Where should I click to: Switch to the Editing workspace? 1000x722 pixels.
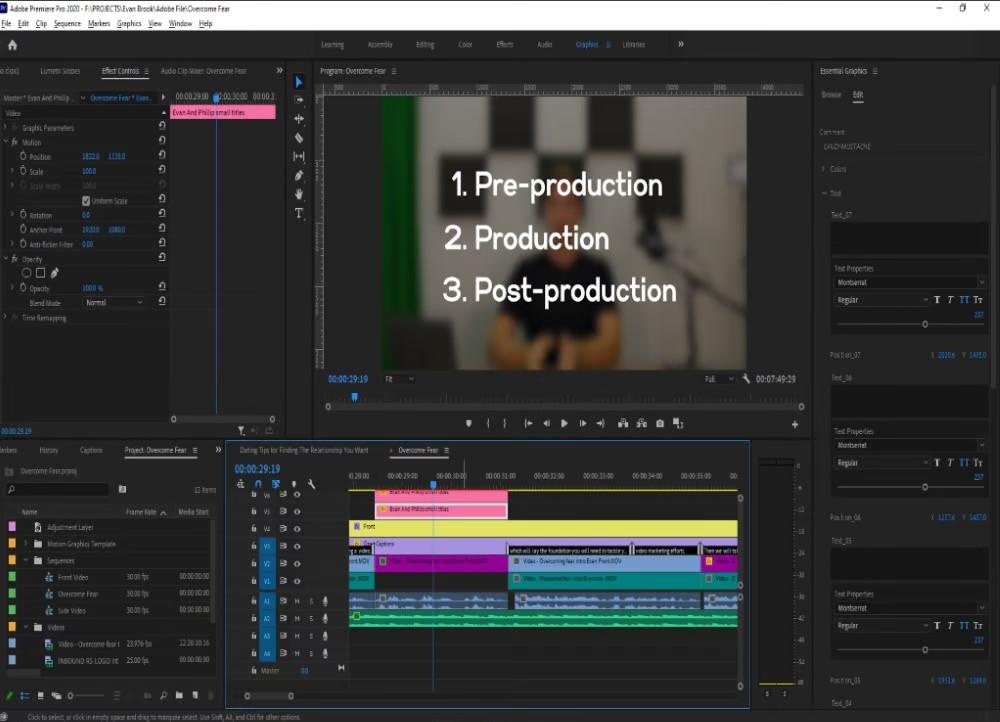[x=425, y=45]
